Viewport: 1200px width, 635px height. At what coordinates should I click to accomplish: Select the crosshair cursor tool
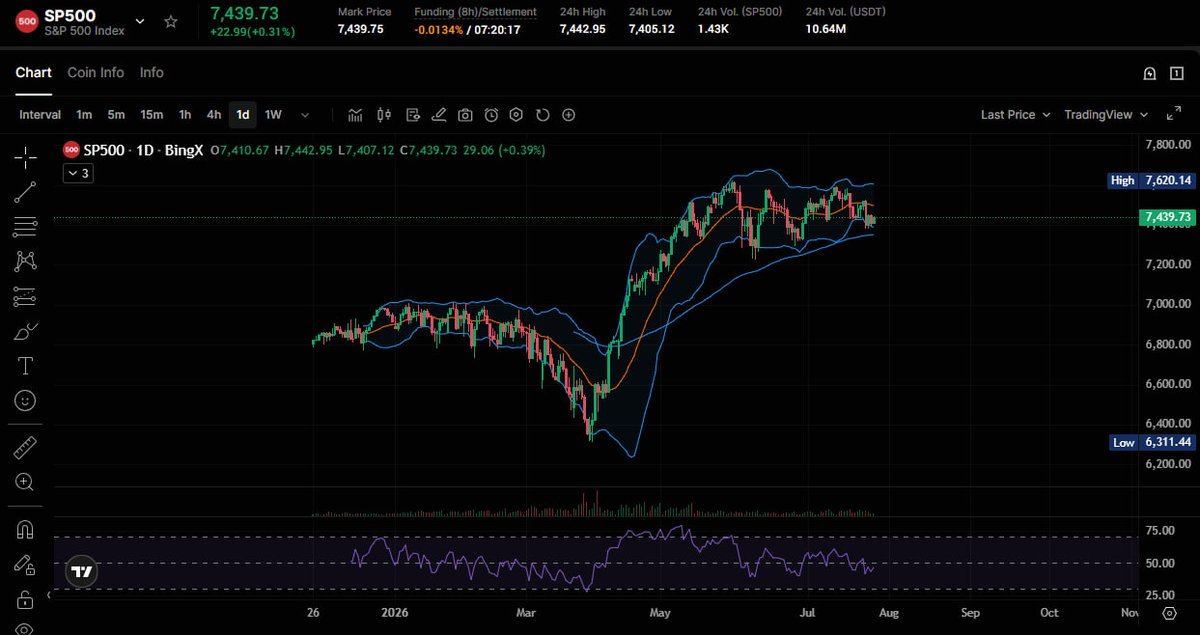pyautogui.click(x=26, y=156)
